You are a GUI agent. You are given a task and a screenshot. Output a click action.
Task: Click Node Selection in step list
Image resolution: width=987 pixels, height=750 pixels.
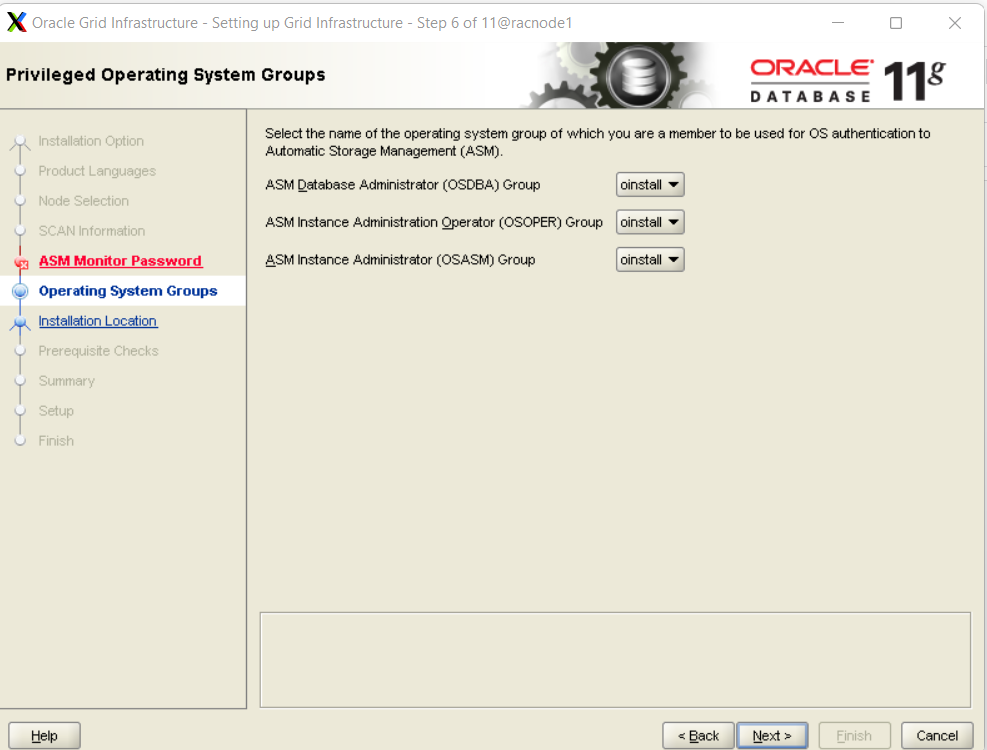click(x=84, y=201)
